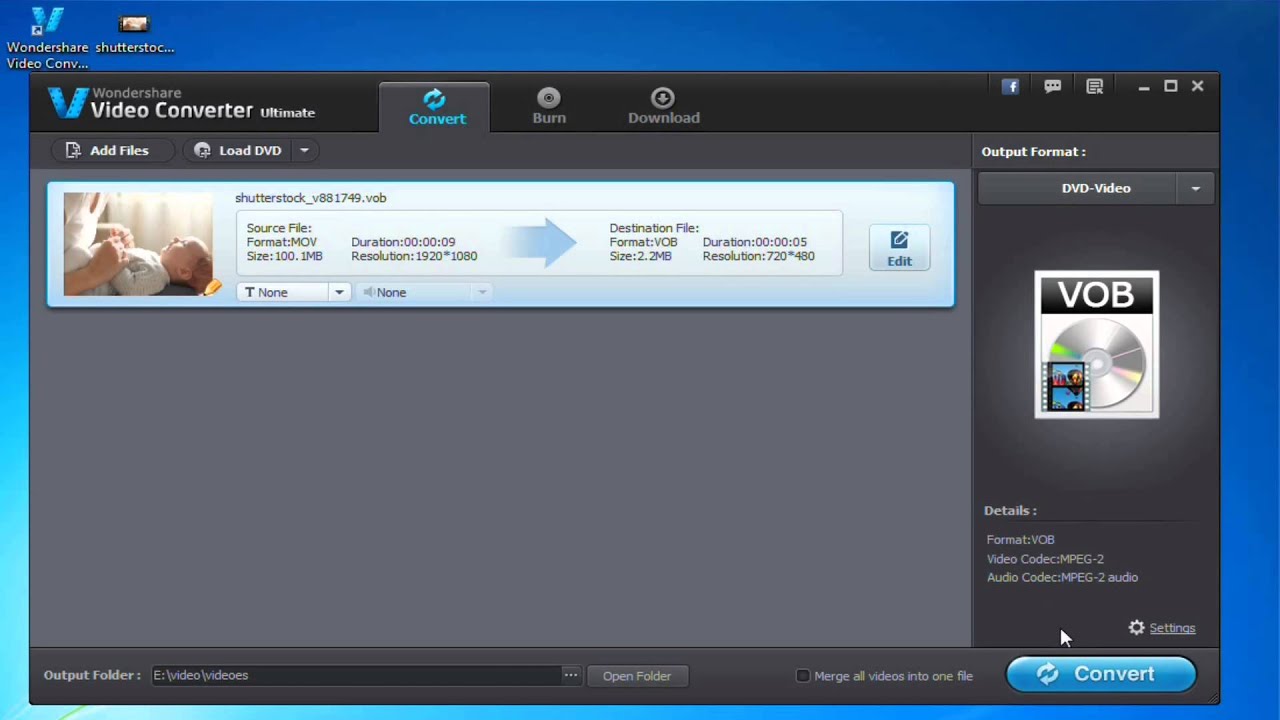Click the big Convert button

tap(1100, 674)
